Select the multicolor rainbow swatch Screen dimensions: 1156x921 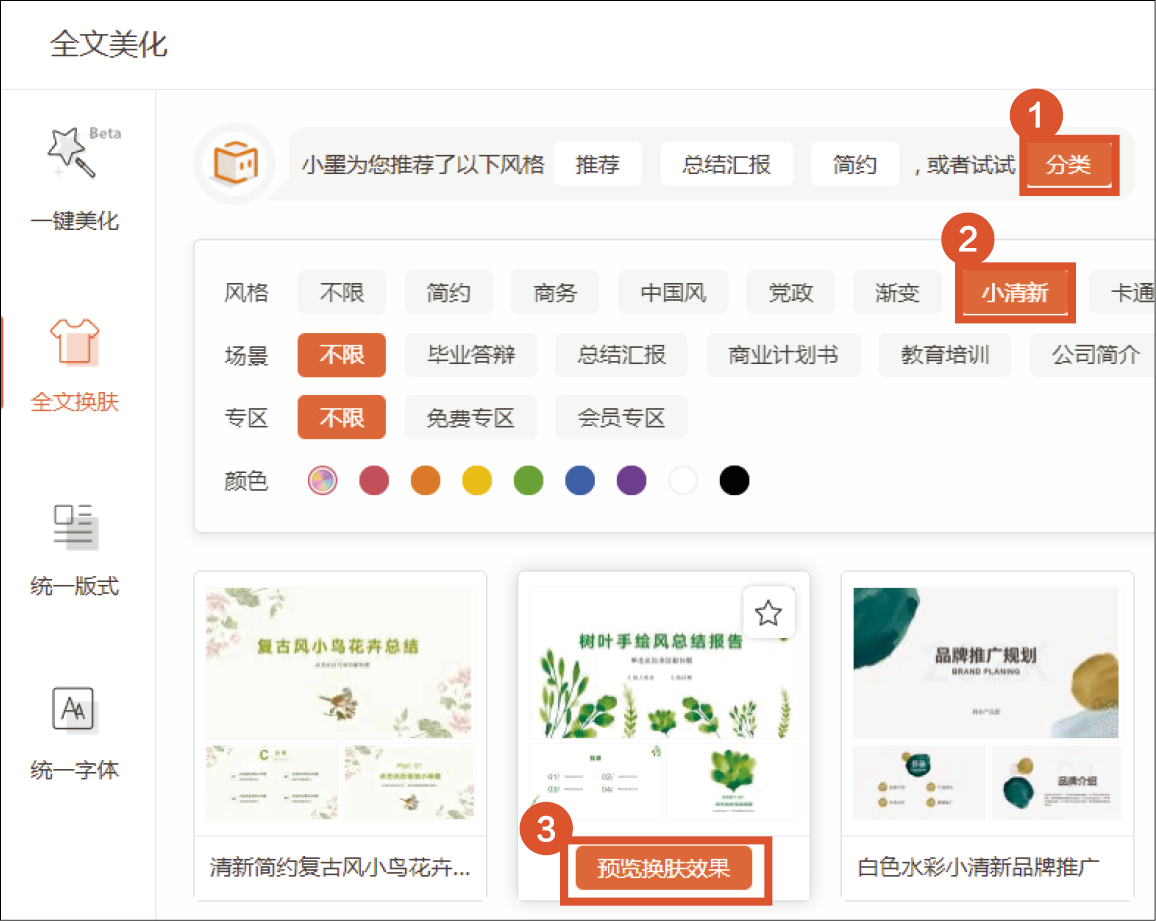322,481
